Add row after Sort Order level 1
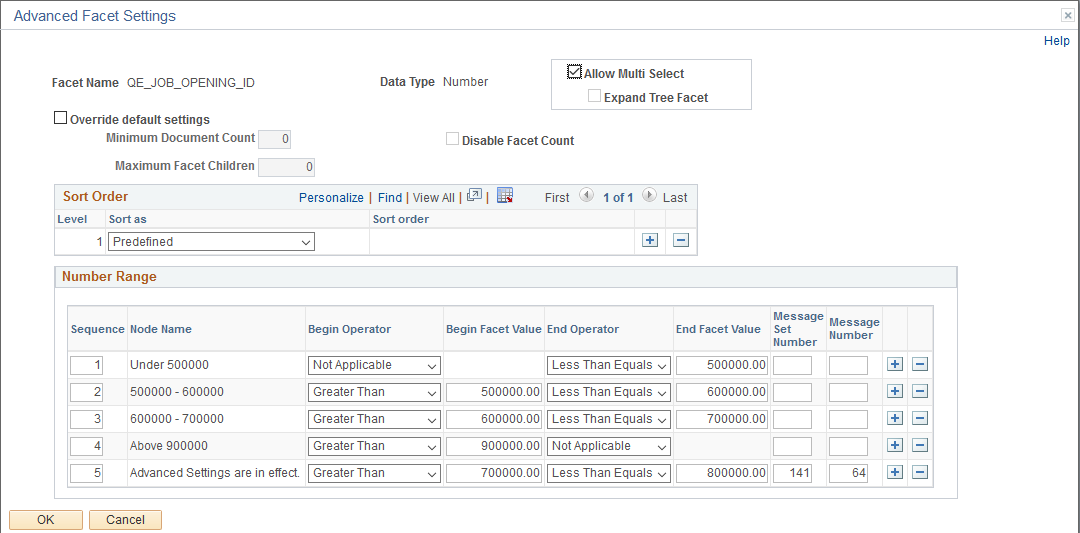 tap(650, 241)
